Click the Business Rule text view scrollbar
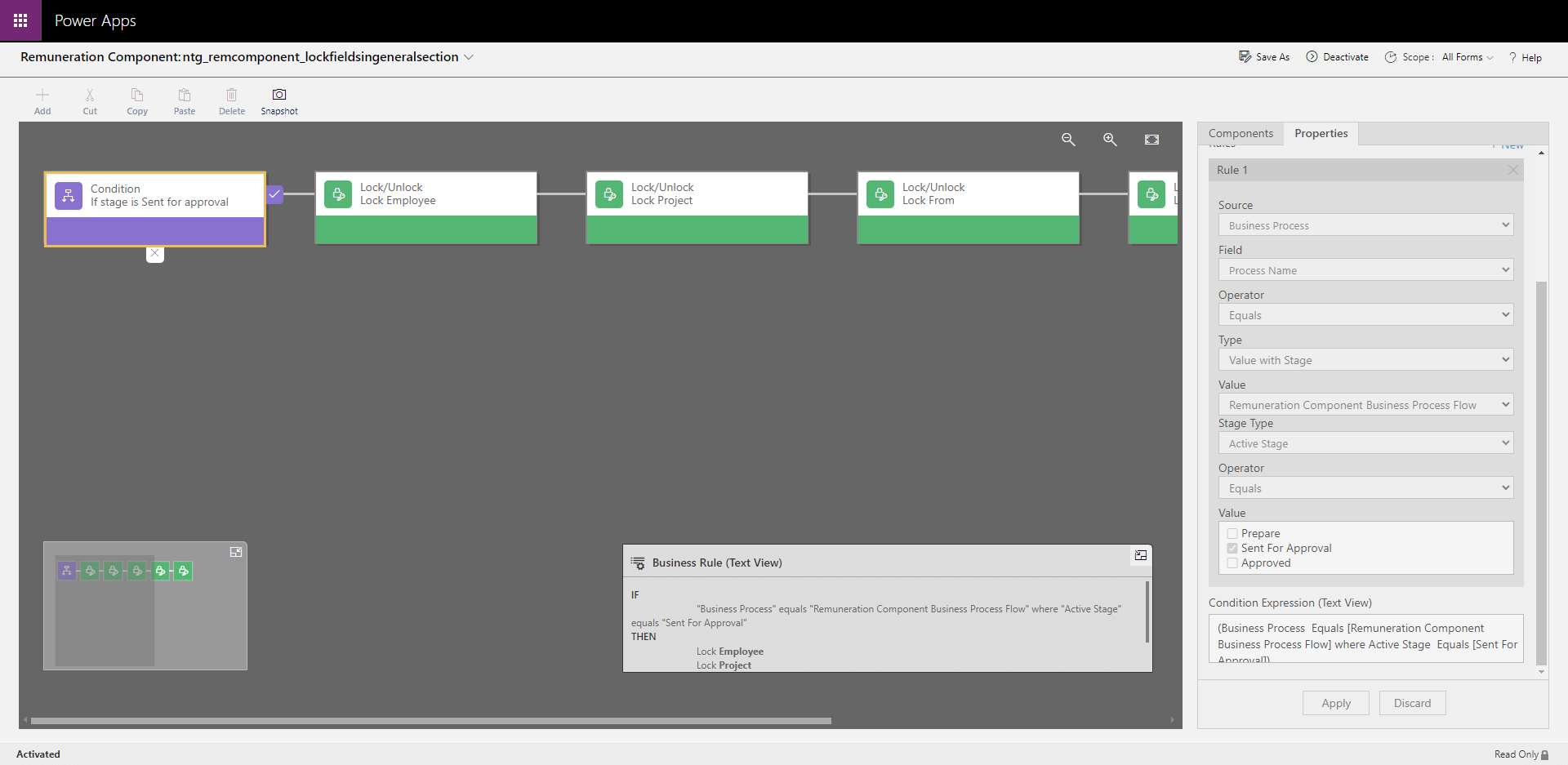Screen dimensions: 1568x765 tap(1147, 612)
